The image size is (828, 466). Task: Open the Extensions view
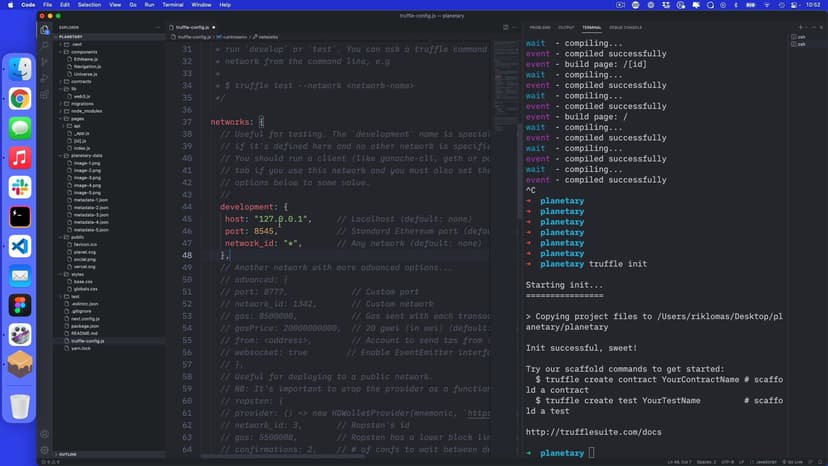45,95
